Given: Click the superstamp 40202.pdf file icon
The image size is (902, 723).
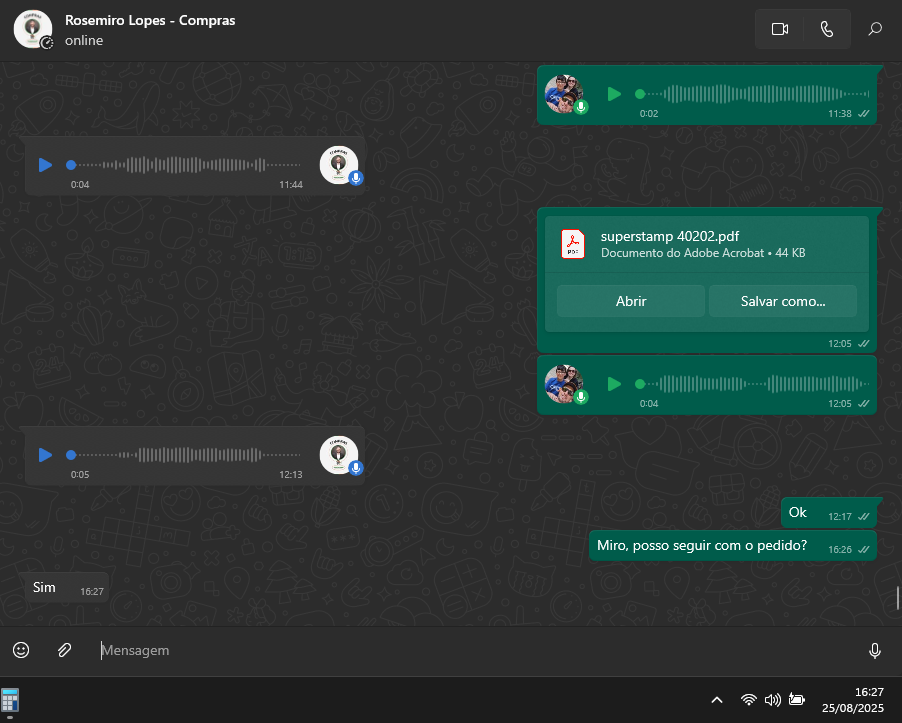Looking at the screenshot, I should [573, 245].
